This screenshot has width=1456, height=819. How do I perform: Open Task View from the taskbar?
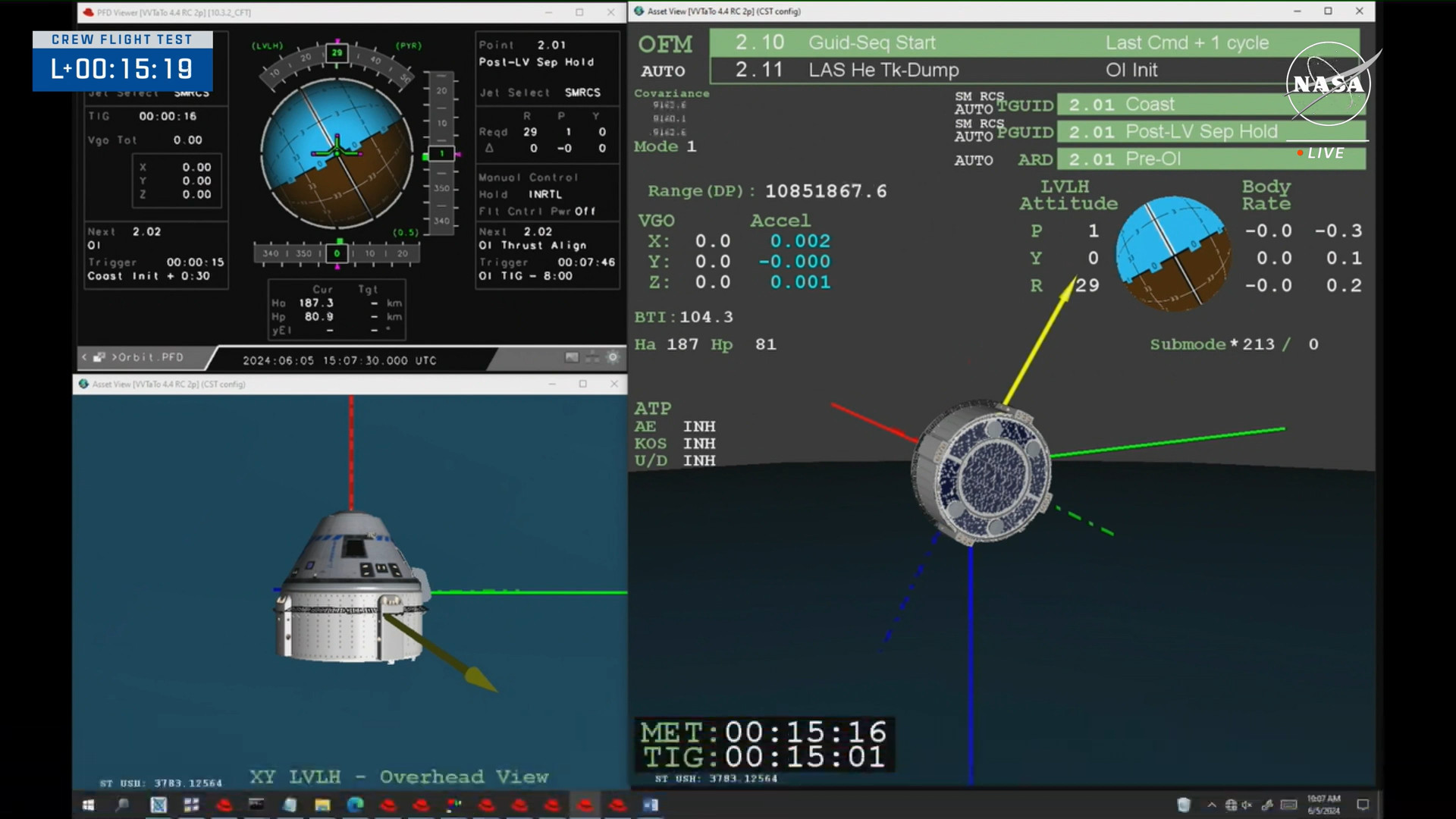pyautogui.click(x=191, y=805)
